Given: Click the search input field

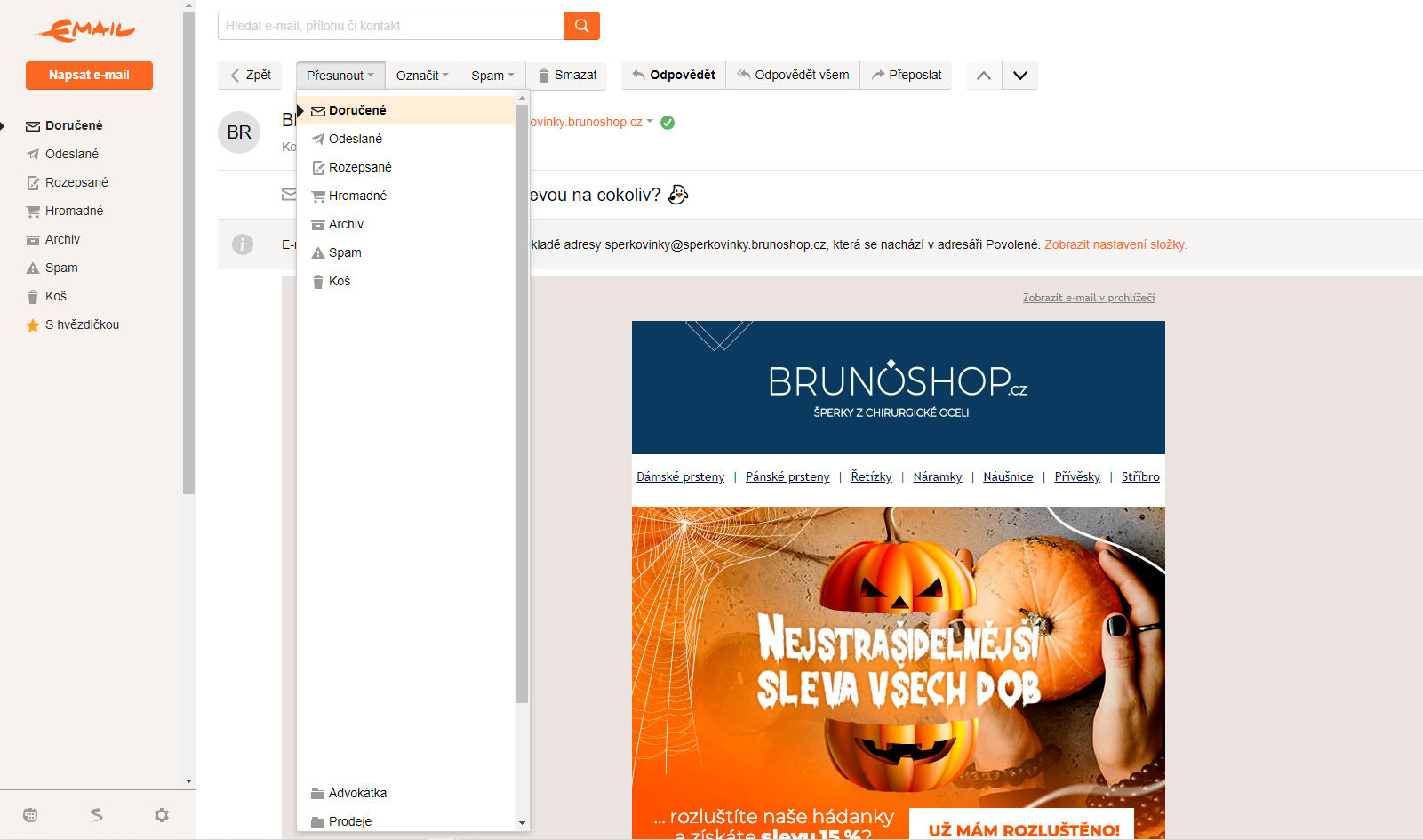Looking at the screenshot, I should pyautogui.click(x=391, y=26).
